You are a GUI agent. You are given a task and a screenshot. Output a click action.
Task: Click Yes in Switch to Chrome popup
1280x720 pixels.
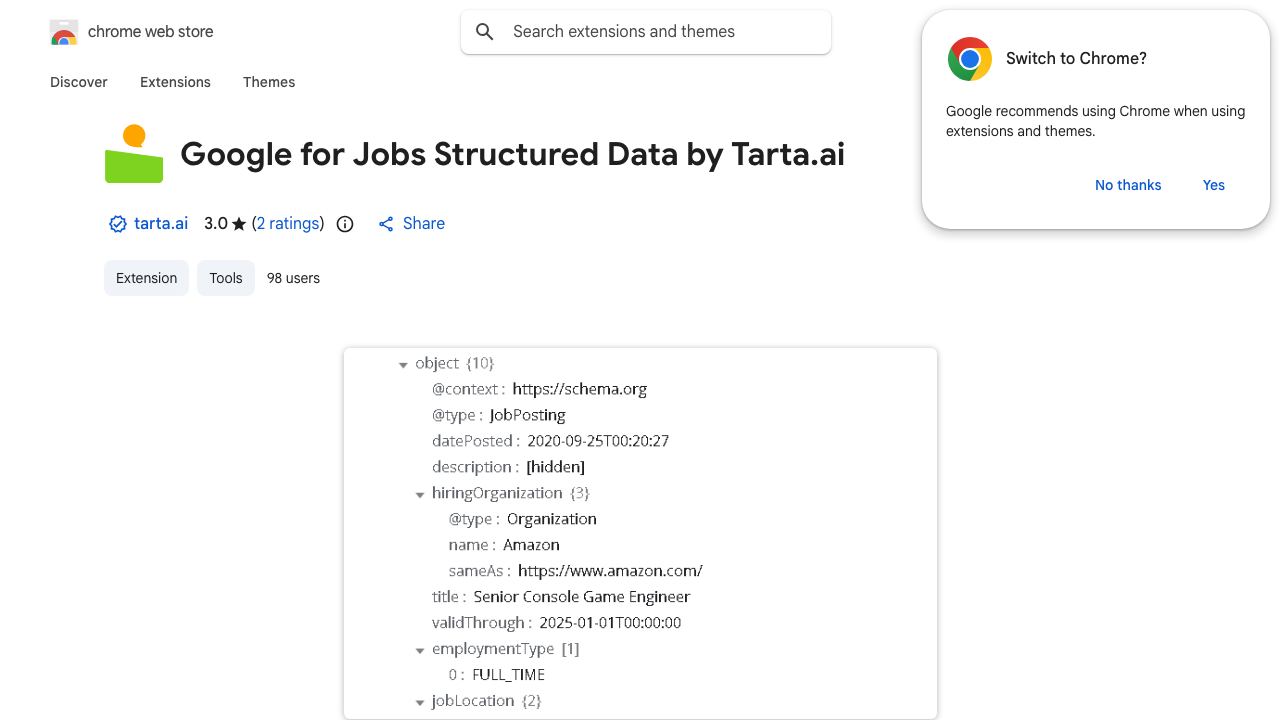[1214, 185]
